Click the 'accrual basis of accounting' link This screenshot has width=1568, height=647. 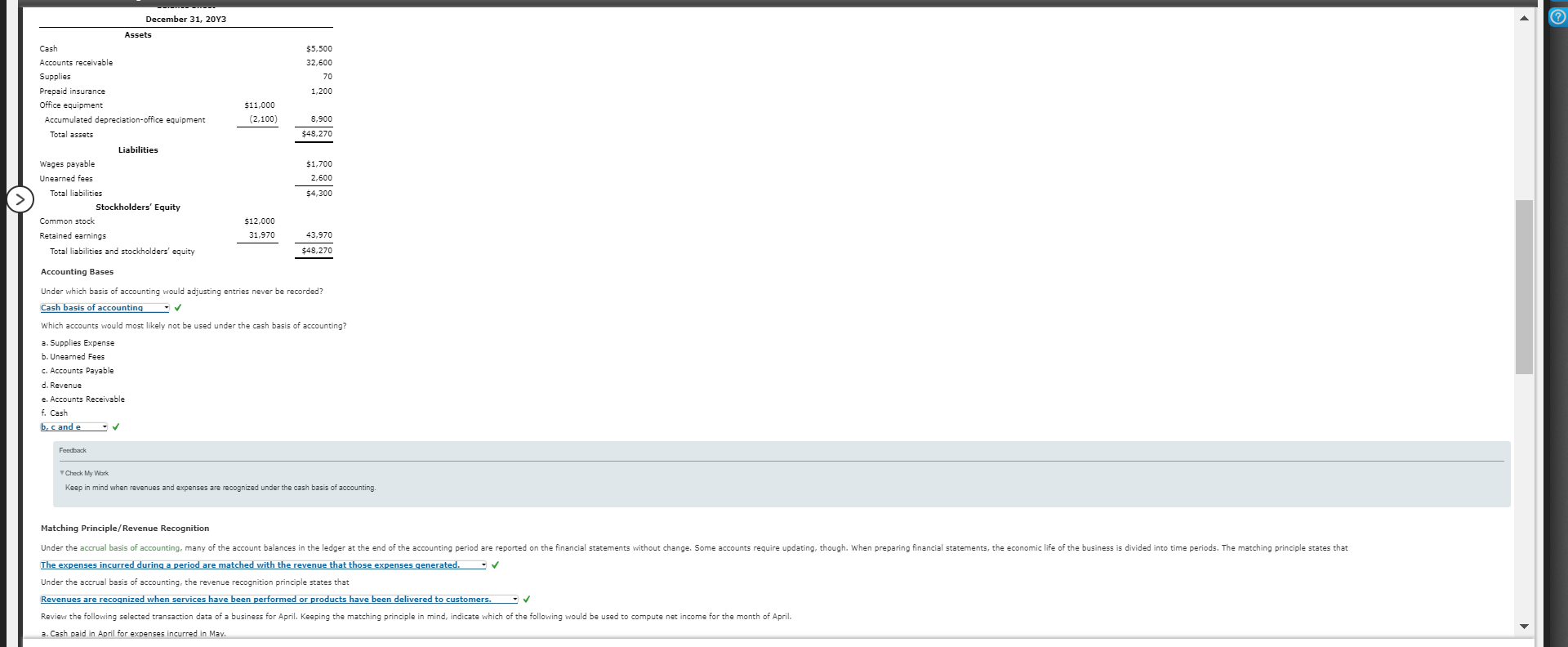tap(130, 548)
